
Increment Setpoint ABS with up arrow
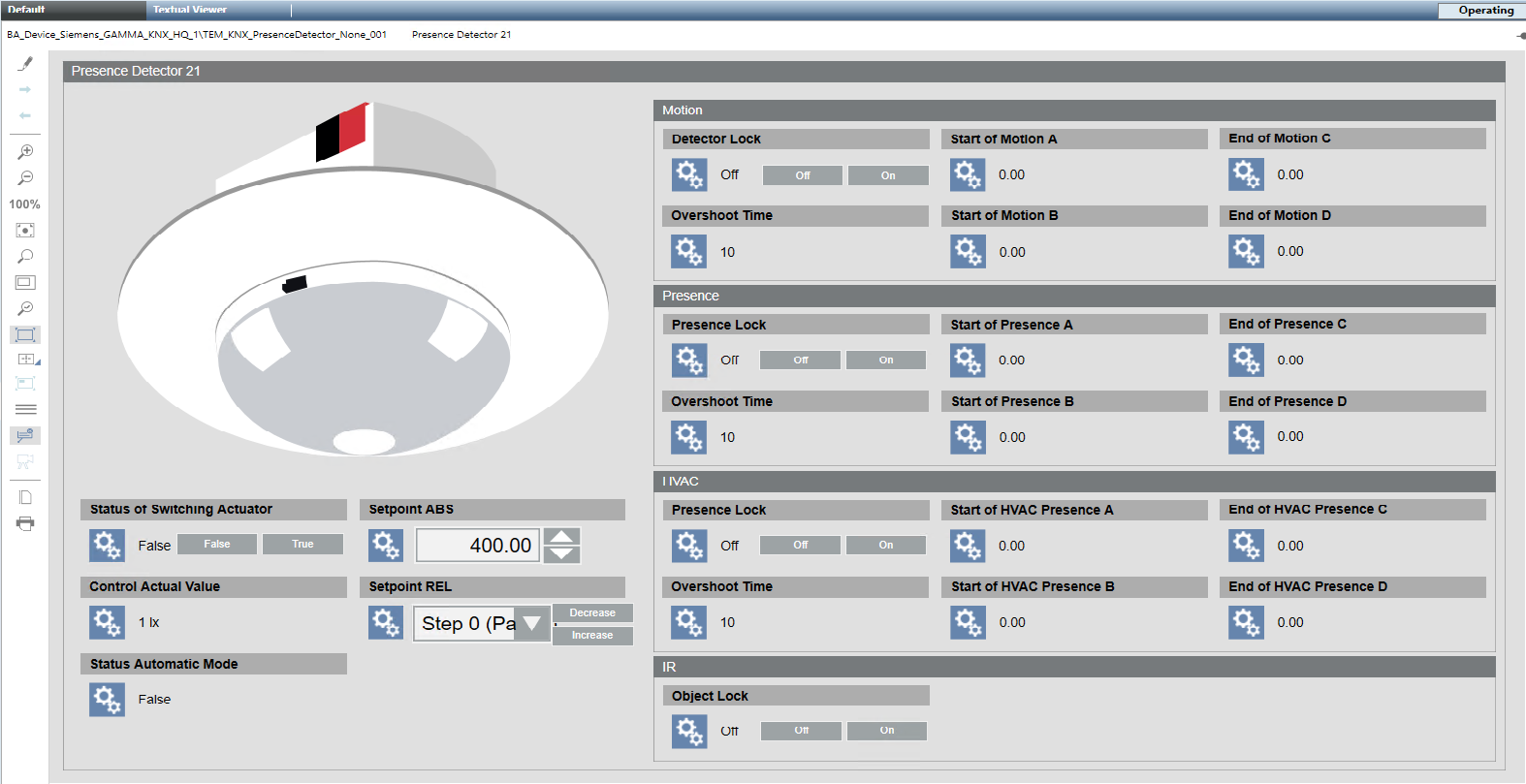[562, 537]
